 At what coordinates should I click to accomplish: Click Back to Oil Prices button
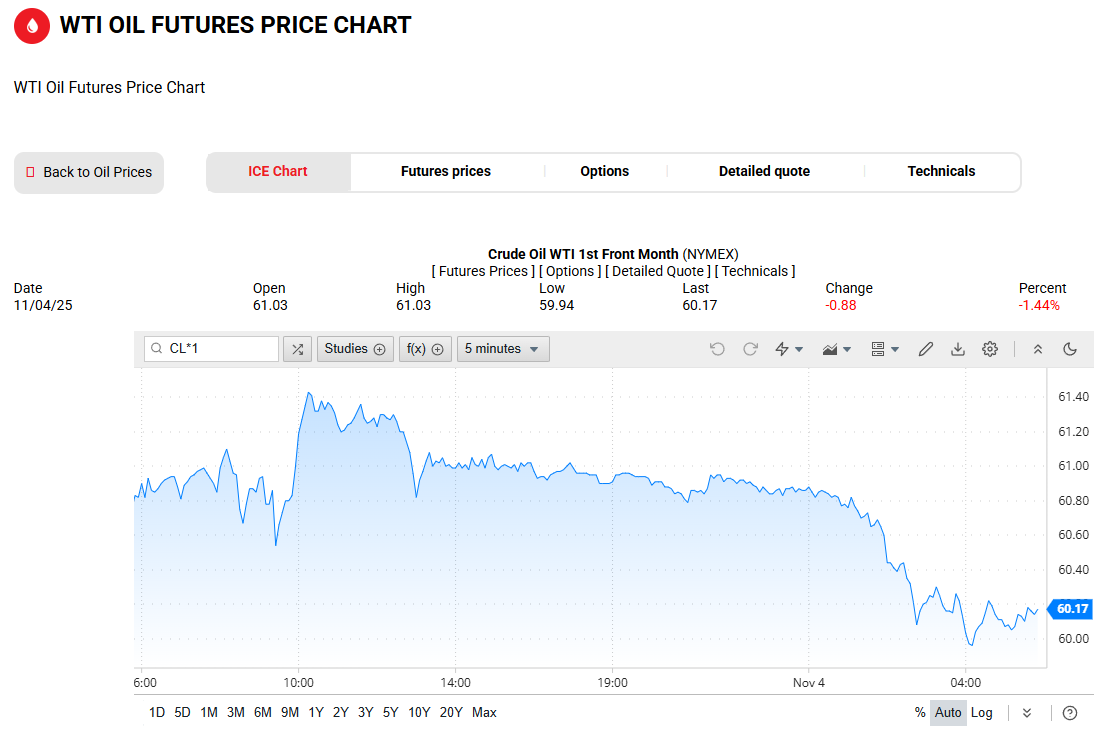coord(89,173)
